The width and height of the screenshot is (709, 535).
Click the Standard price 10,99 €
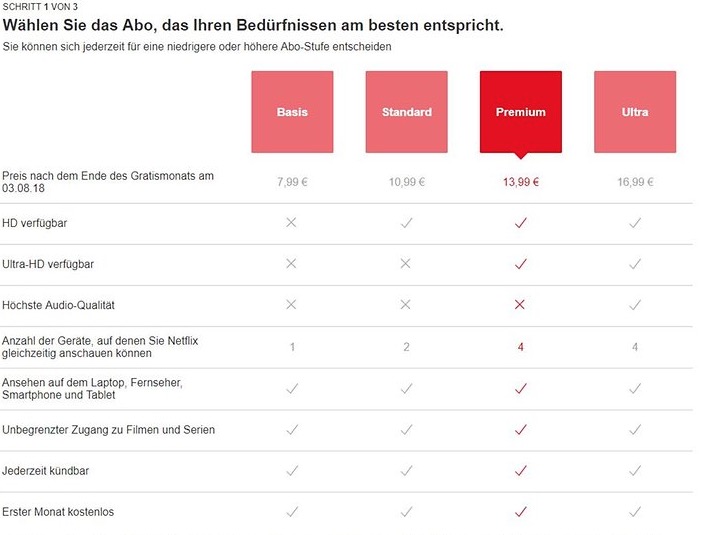click(406, 182)
